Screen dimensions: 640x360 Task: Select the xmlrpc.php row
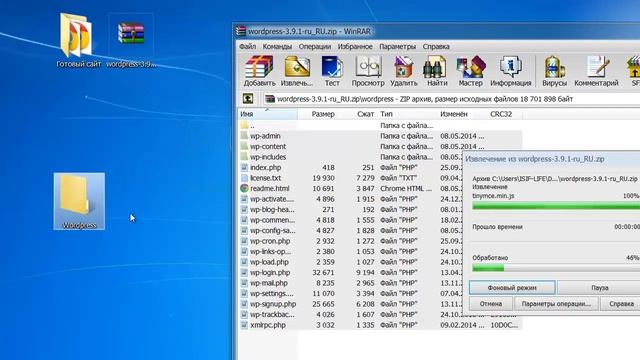[x=380, y=325]
